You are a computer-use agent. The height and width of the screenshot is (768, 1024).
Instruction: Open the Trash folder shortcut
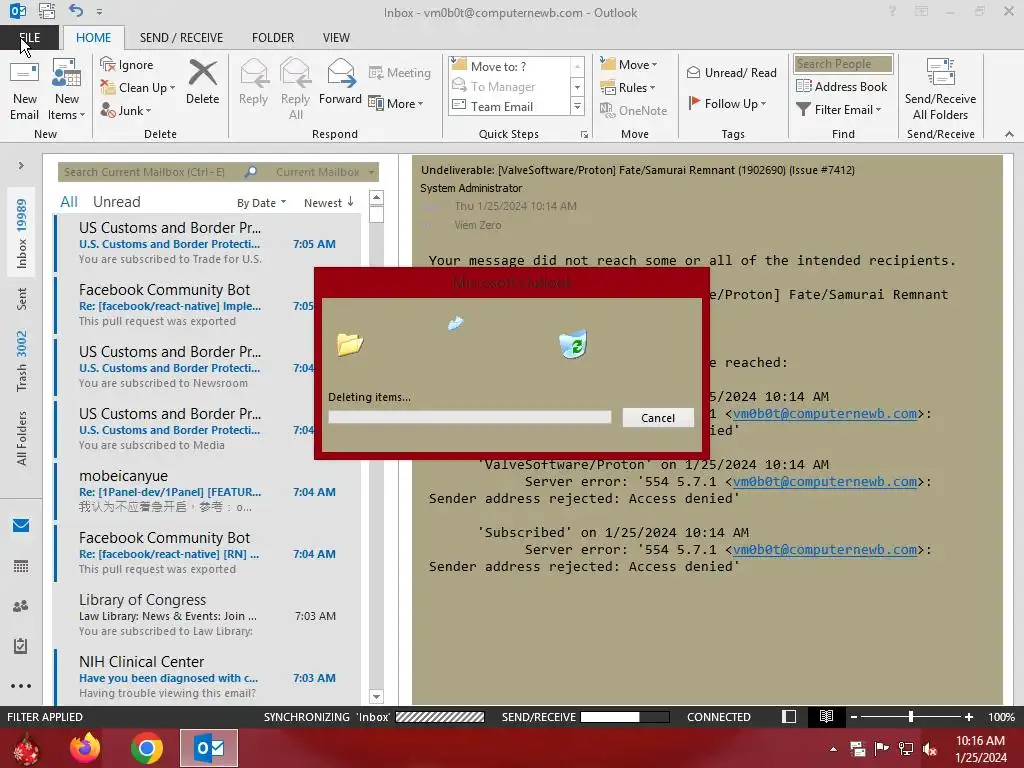(x=22, y=360)
